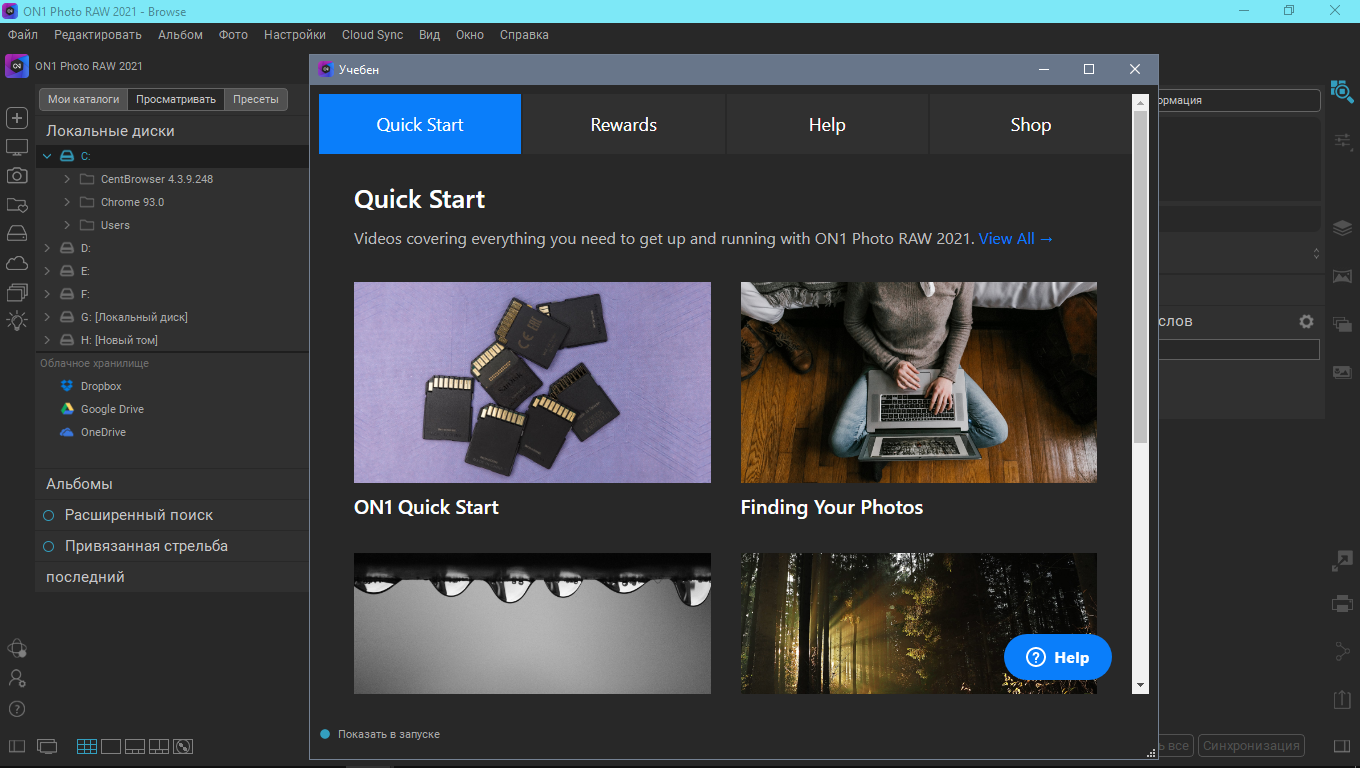Select the grid thumbnail view icon
Viewport: 1360px width, 768px height.
87,746
